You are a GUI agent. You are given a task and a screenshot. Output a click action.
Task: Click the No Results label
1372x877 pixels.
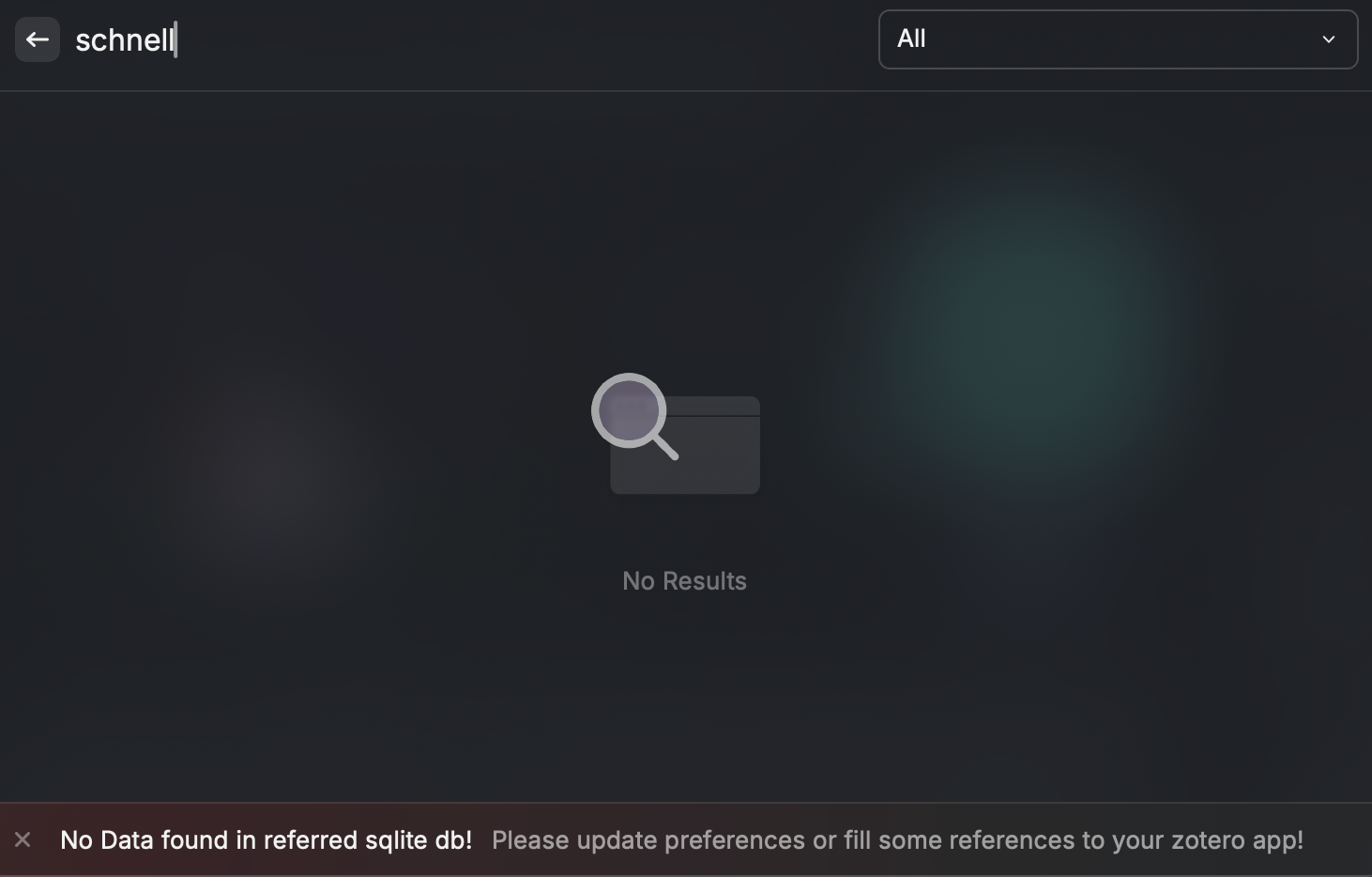coord(684,581)
